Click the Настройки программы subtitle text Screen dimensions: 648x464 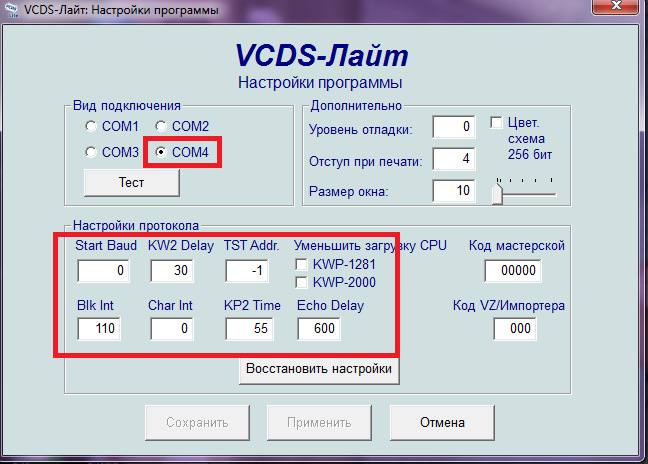pyautogui.click(x=320, y=83)
